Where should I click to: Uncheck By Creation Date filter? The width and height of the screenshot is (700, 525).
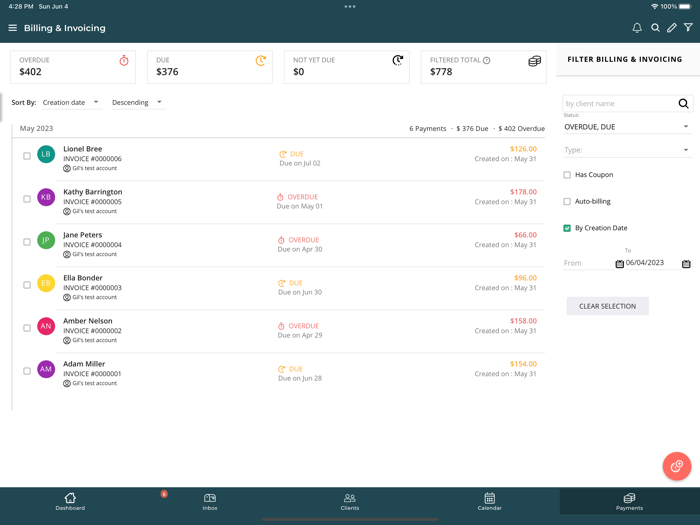[x=567, y=228]
